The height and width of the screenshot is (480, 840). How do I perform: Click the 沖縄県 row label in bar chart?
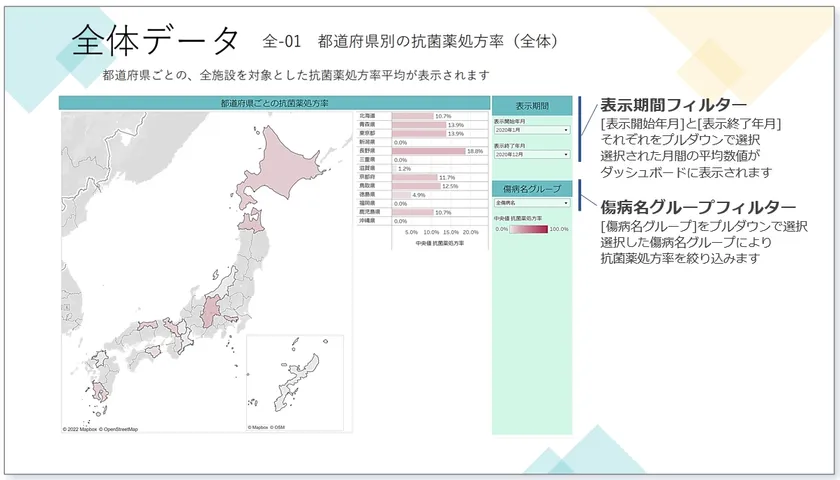point(368,221)
